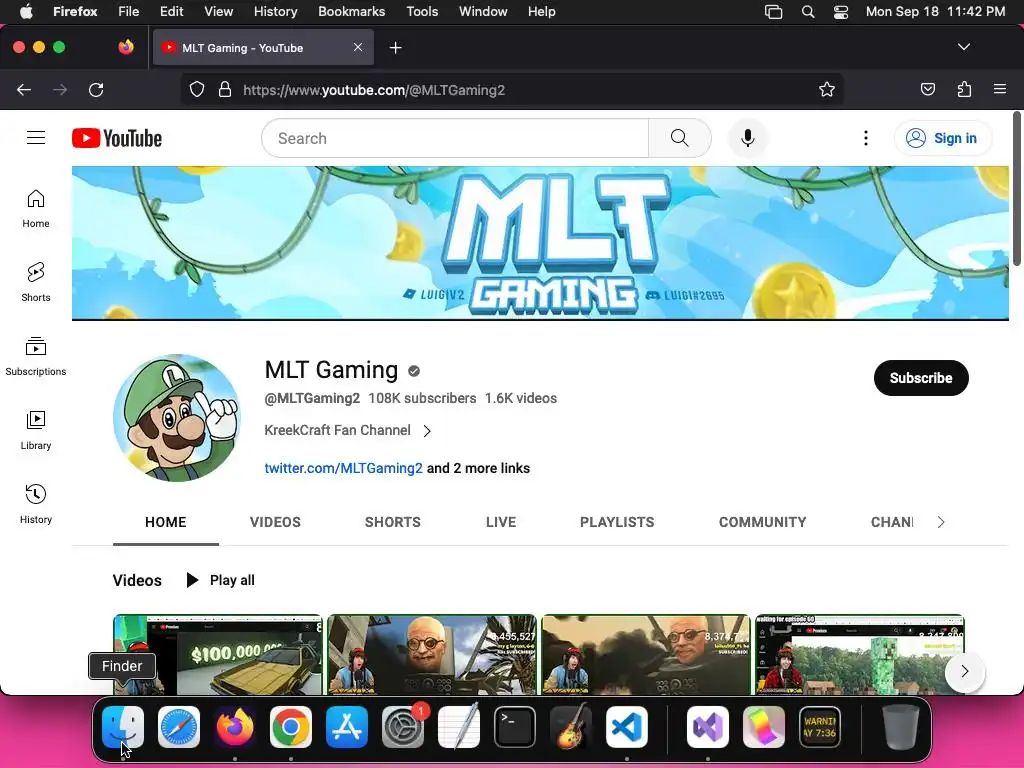Click the Subscribe button

[x=921, y=378]
